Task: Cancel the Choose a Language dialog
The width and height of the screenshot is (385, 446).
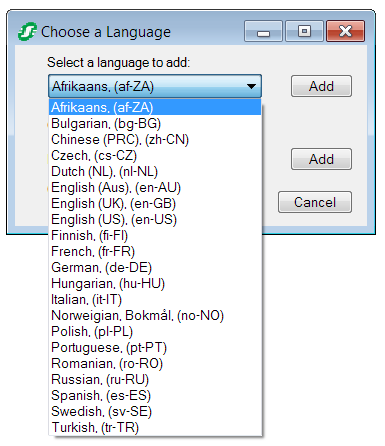Action: [315, 202]
